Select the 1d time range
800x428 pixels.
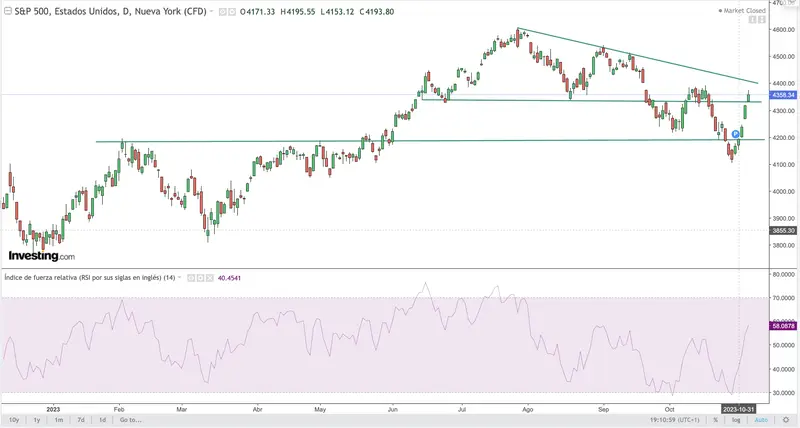[x=103, y=420]
